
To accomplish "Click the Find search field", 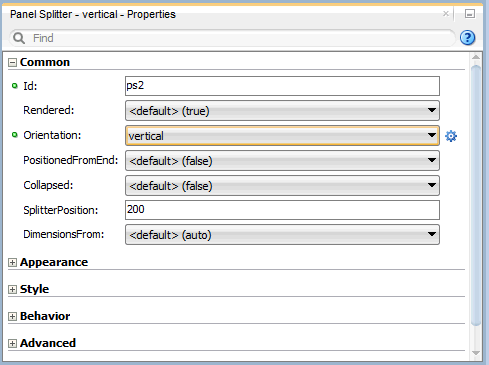I will [x=232, y=38].
